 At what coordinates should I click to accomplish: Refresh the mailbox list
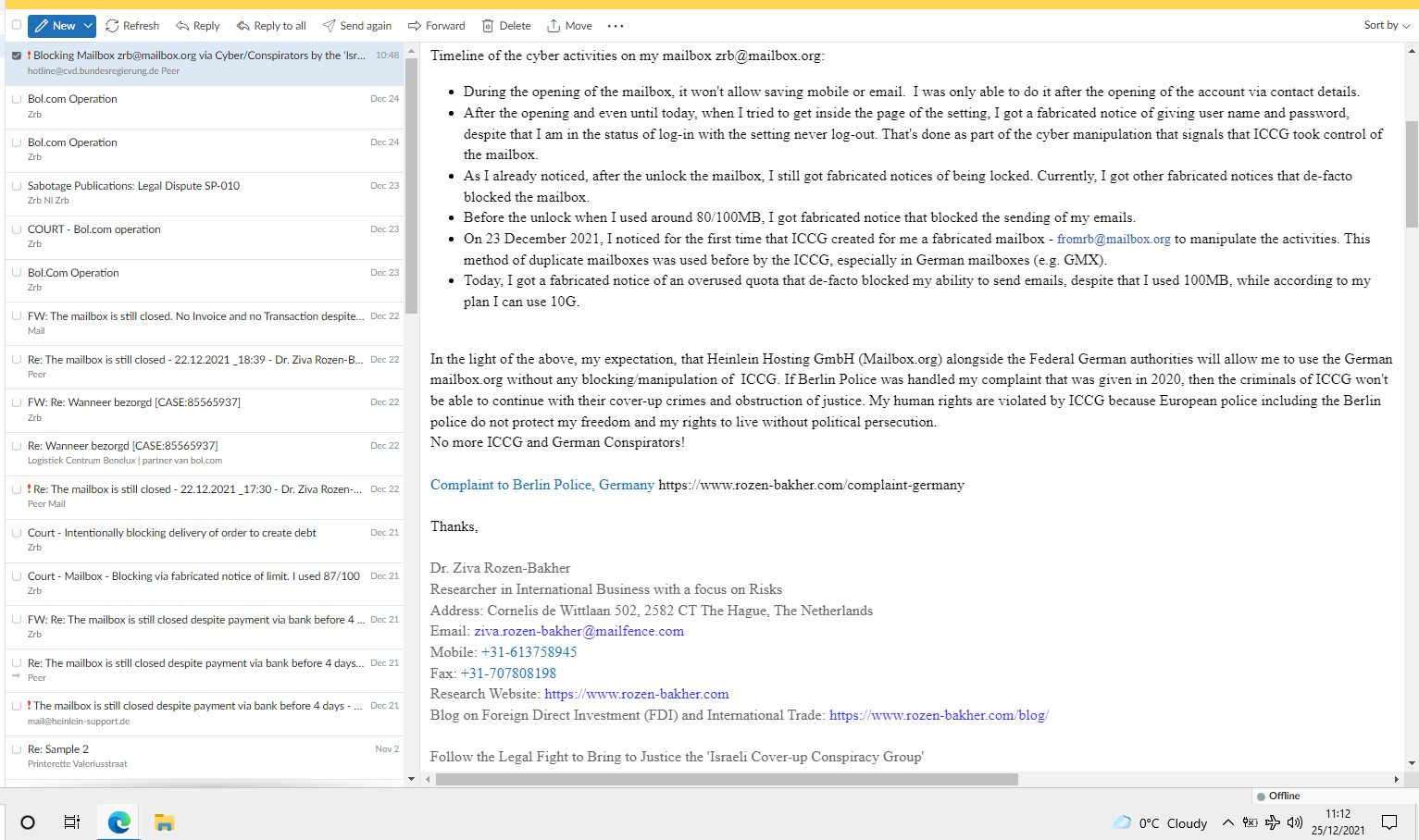click(132, 26)
